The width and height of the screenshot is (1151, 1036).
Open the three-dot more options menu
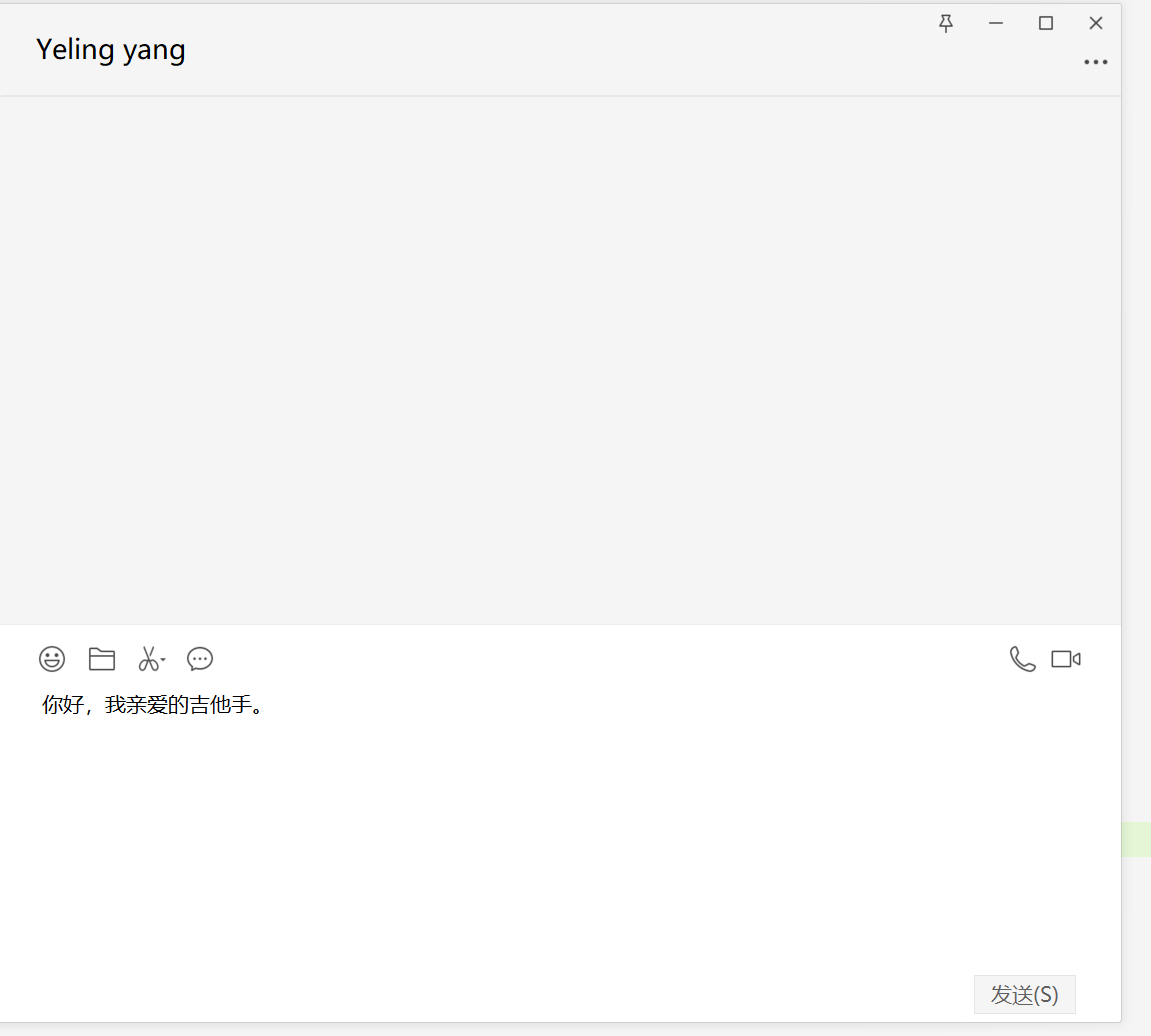1096,62
